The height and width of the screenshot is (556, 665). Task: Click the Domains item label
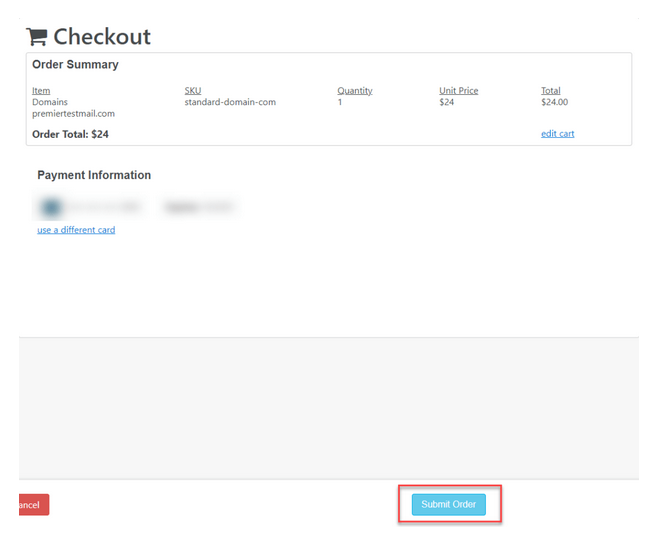click(50, 102)
